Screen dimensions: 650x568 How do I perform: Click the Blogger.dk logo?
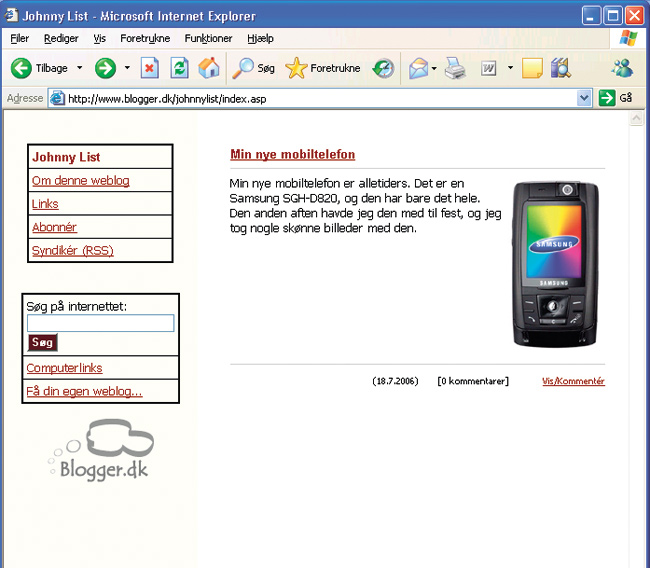point(101,450)
